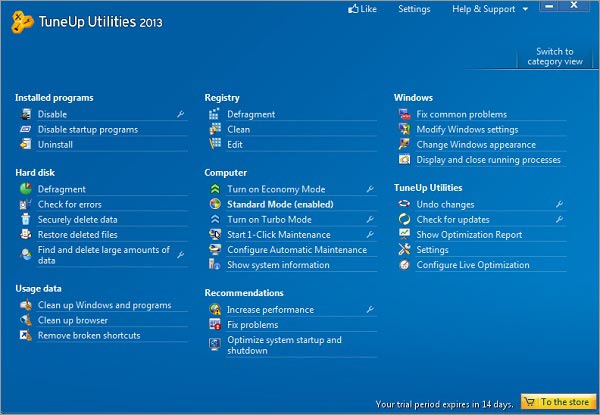The image size is (600, 415).
Task: Click the Like thumbs-up button
Action: (x=362, y=9)
